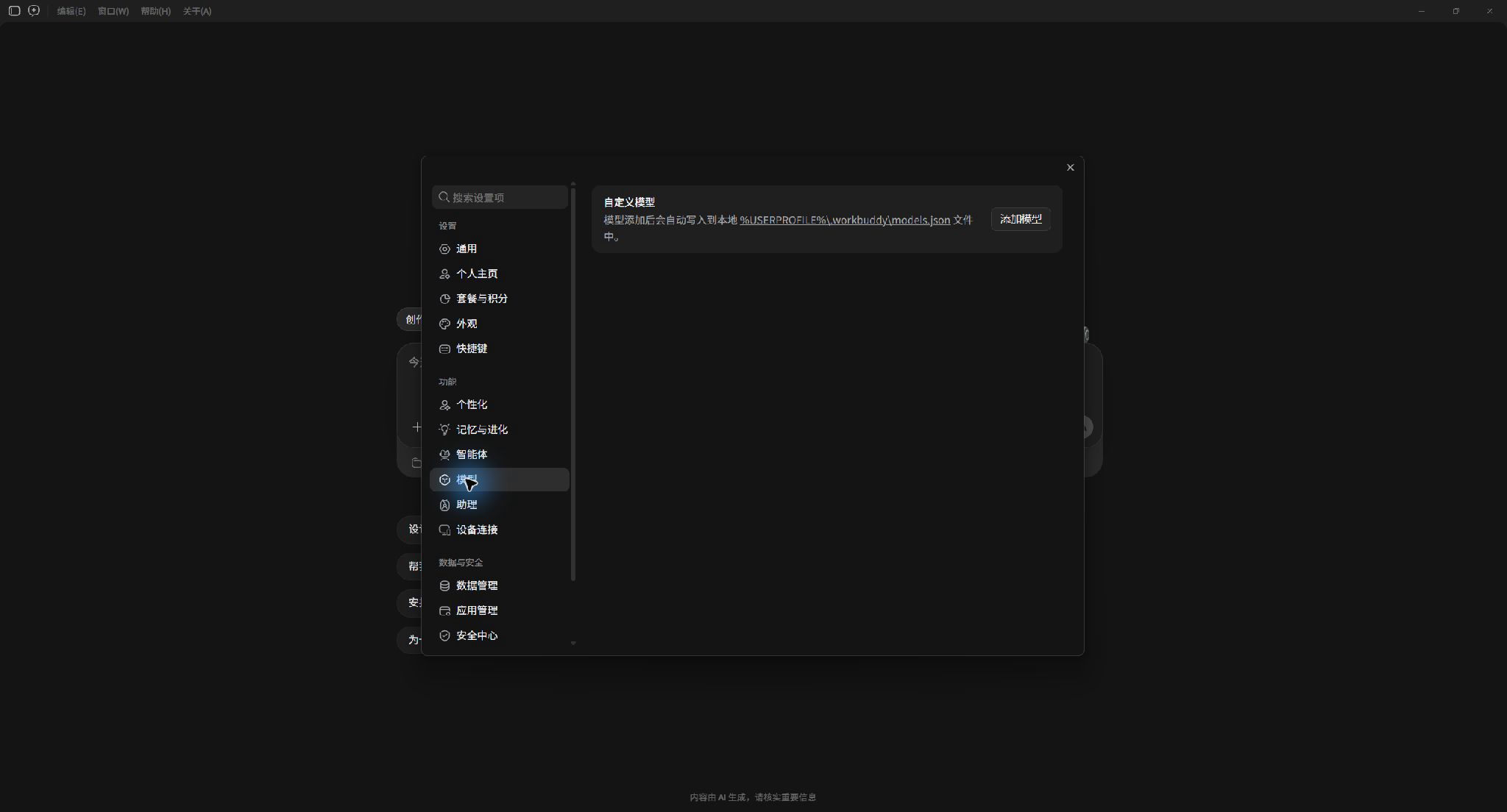The width and height of the screenshot is (1507, 812).
Task: Open 安全中心 settings label
Action: coord(477,635)
